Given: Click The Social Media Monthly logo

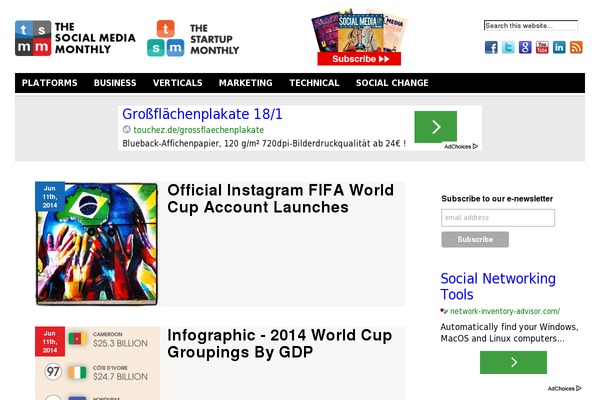Looking at the screenshot, I should point(75,38).
